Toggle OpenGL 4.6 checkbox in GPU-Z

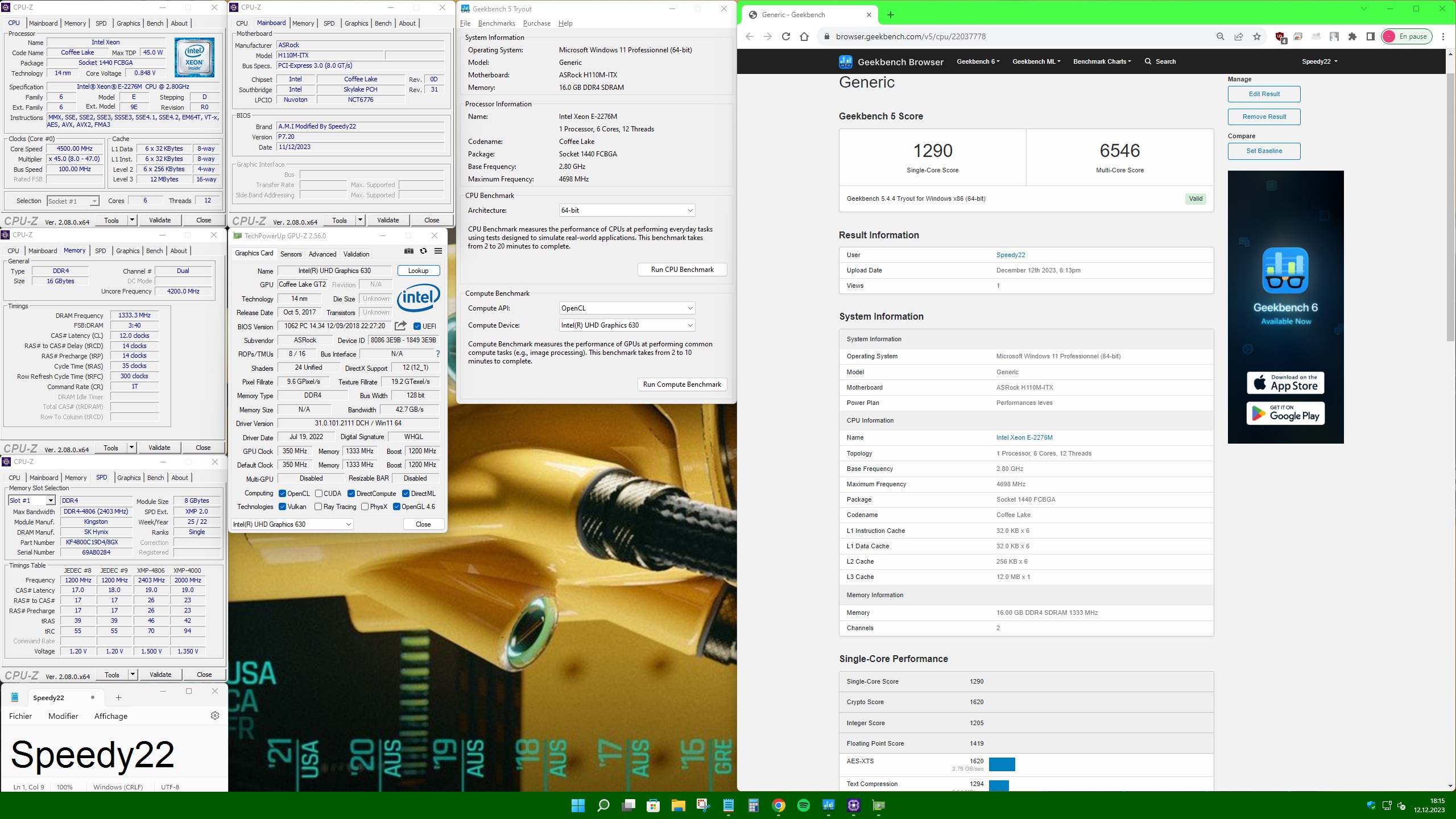pyautogui.click(x=396, y=506)
